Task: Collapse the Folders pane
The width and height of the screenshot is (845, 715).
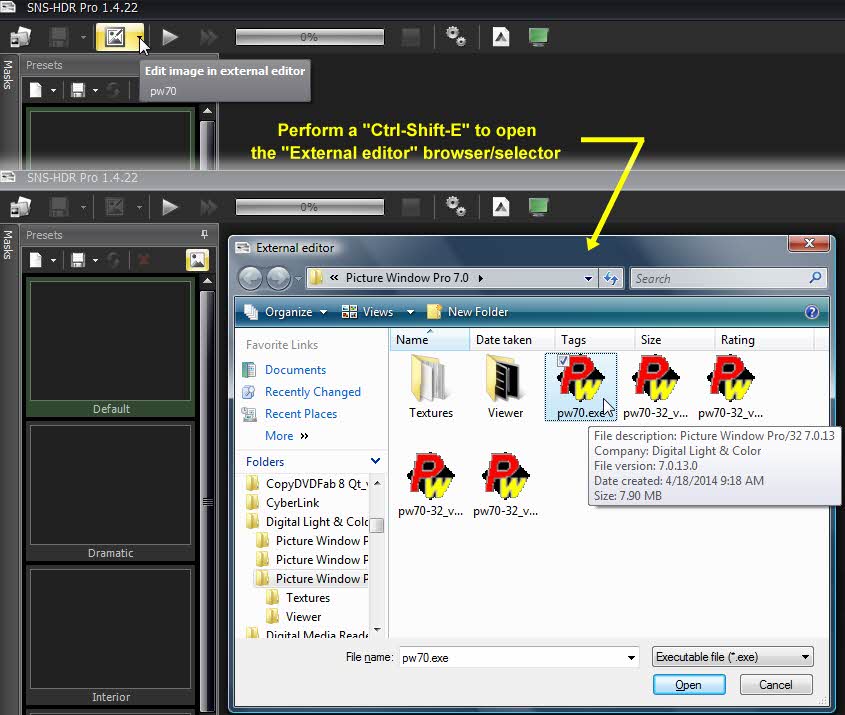Action: tap(375, 461)
